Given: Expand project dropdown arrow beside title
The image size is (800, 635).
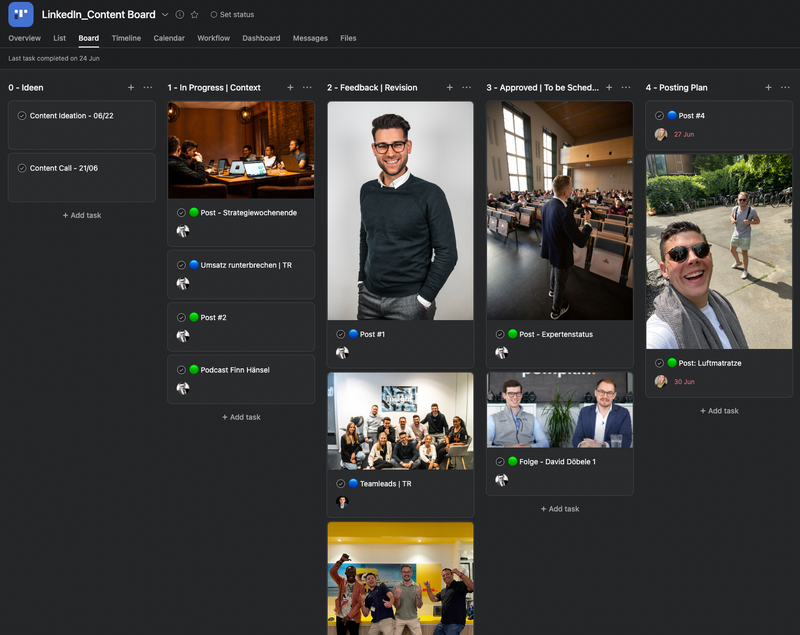Looking at the screenshot, I should coord(165,15).
